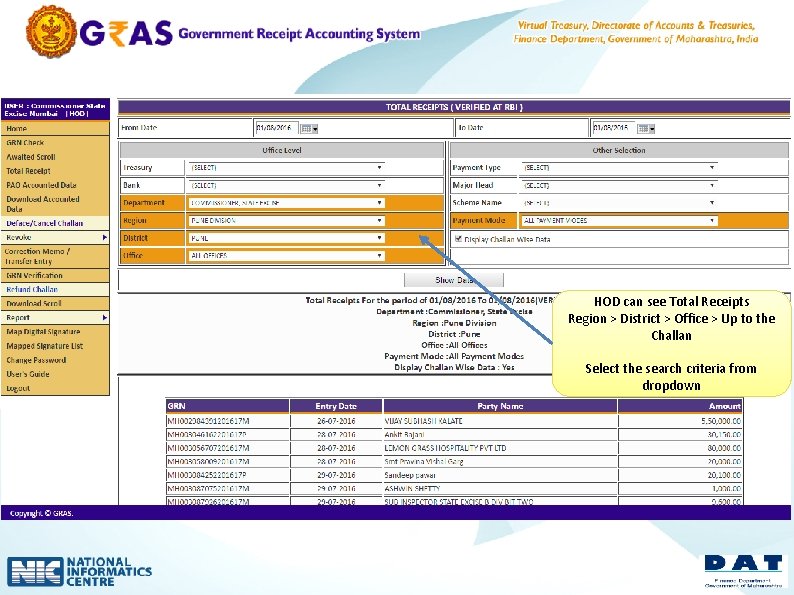This screenshot has width=794, height=595.
Task: Click the Entry Date column header
Action: click(336, 406)
